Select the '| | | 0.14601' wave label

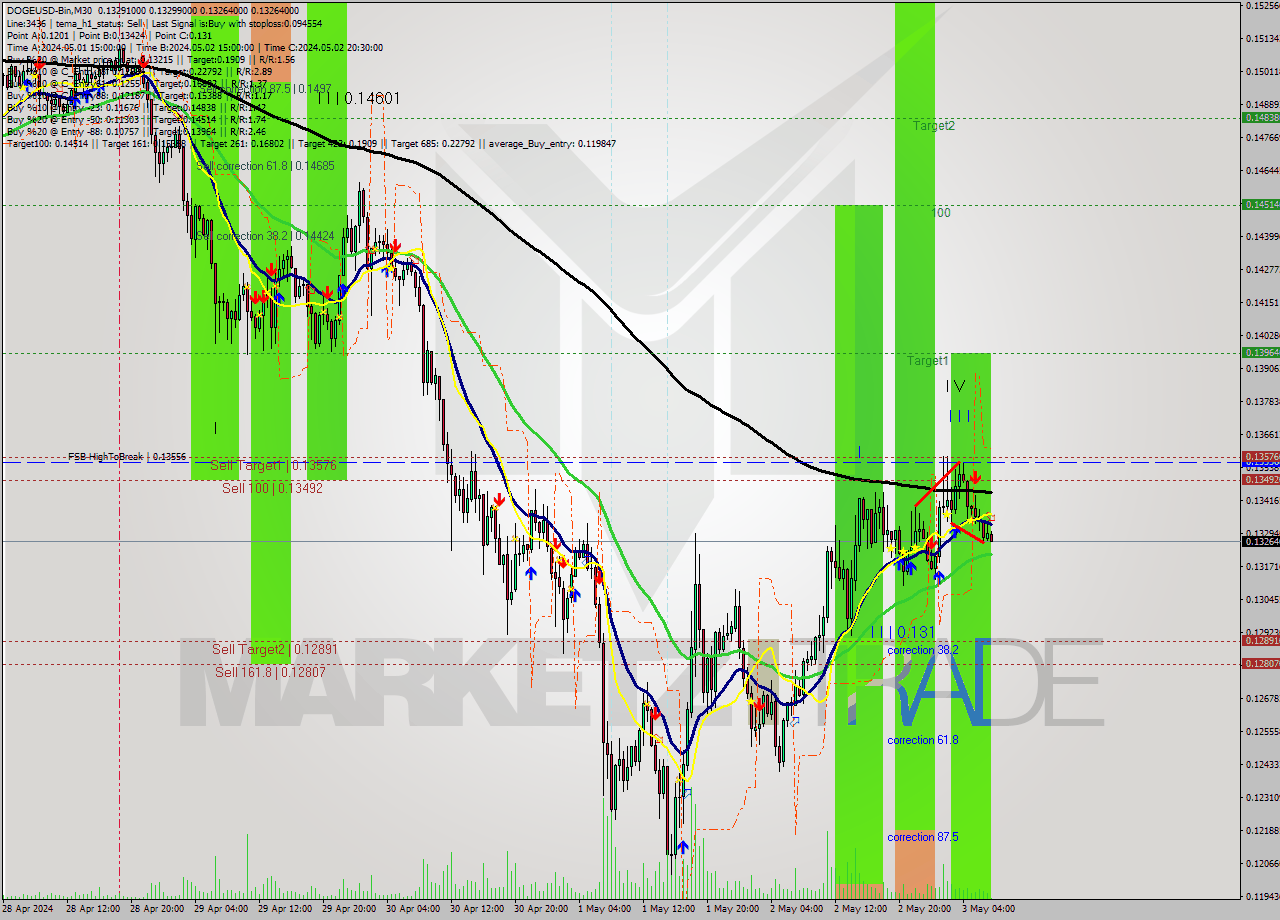pos(357,98)
